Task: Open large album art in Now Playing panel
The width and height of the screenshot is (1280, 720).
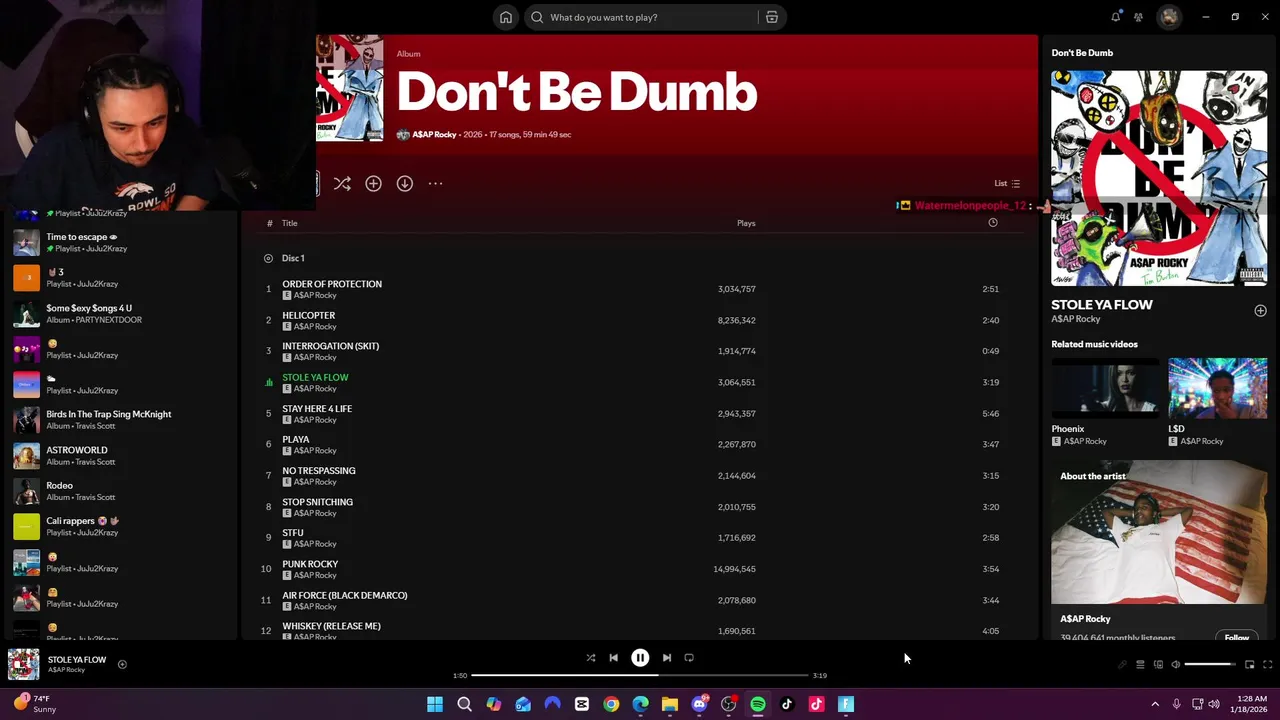Action: [x=1159, y=178]
